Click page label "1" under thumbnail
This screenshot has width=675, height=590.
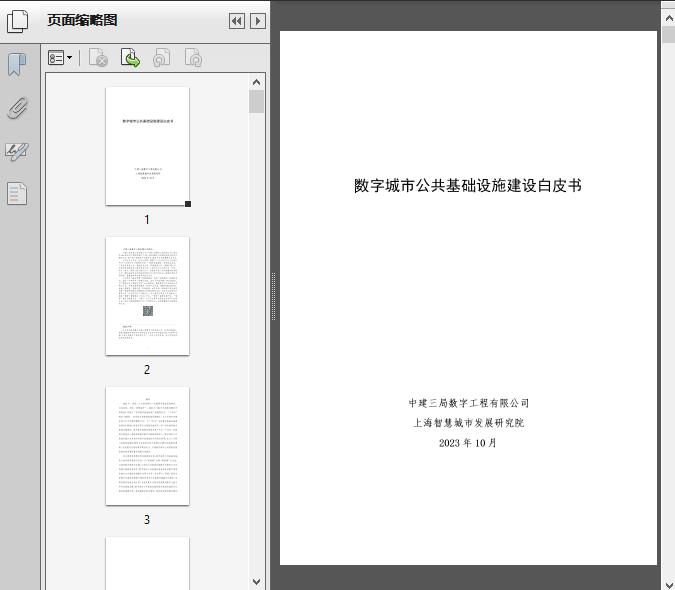147,220
